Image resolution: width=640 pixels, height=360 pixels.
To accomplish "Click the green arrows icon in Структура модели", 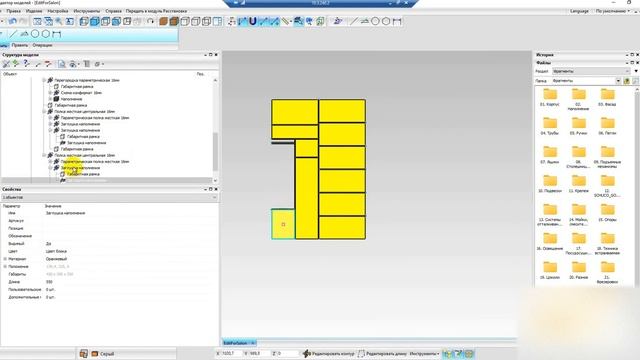I will click(16, 64).
